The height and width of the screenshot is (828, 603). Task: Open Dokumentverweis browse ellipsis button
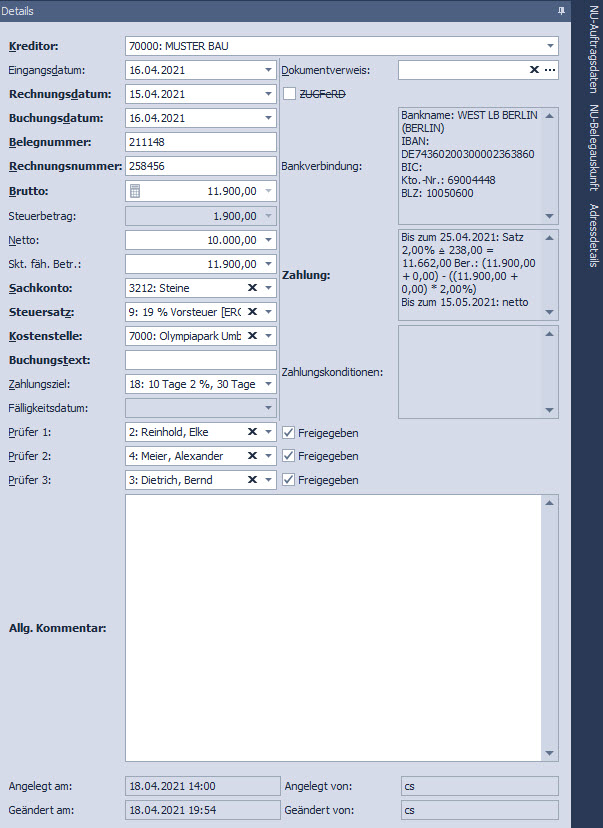coord(550,70)
